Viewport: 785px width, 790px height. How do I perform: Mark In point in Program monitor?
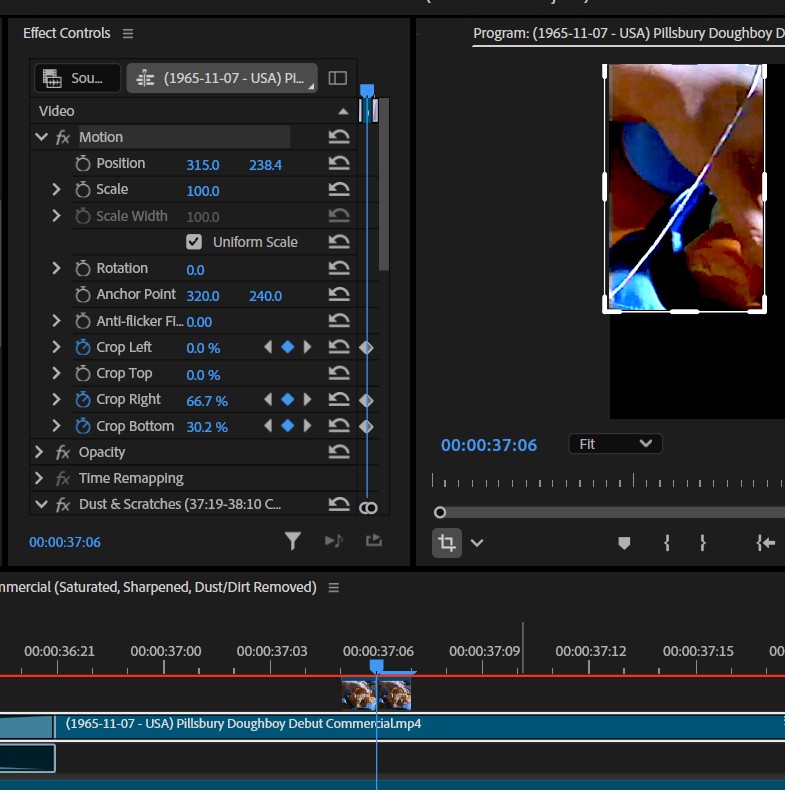click(x=667, y=543)
